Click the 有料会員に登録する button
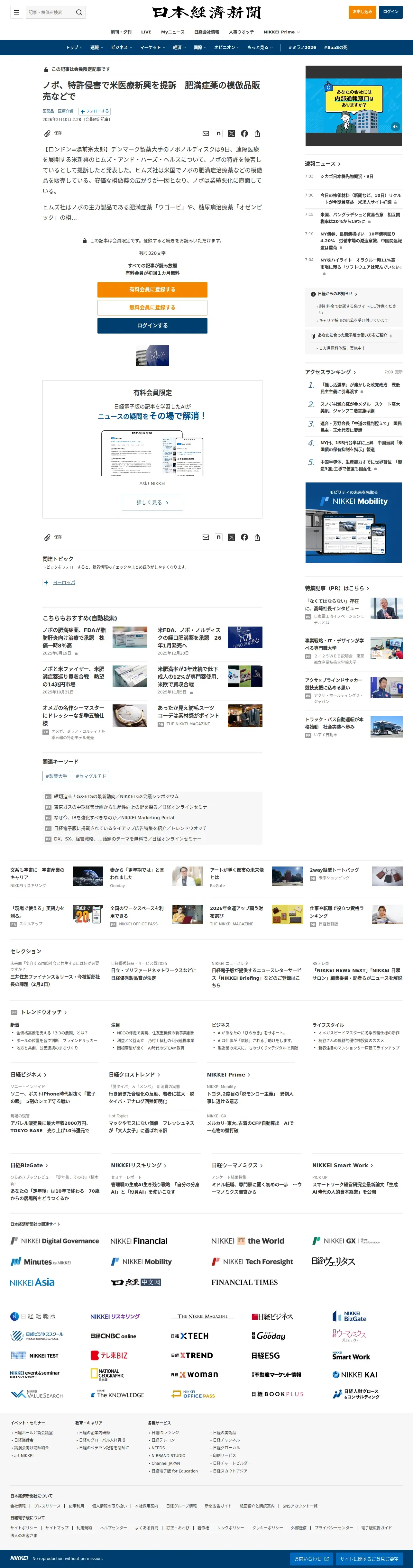 [152, 290]
